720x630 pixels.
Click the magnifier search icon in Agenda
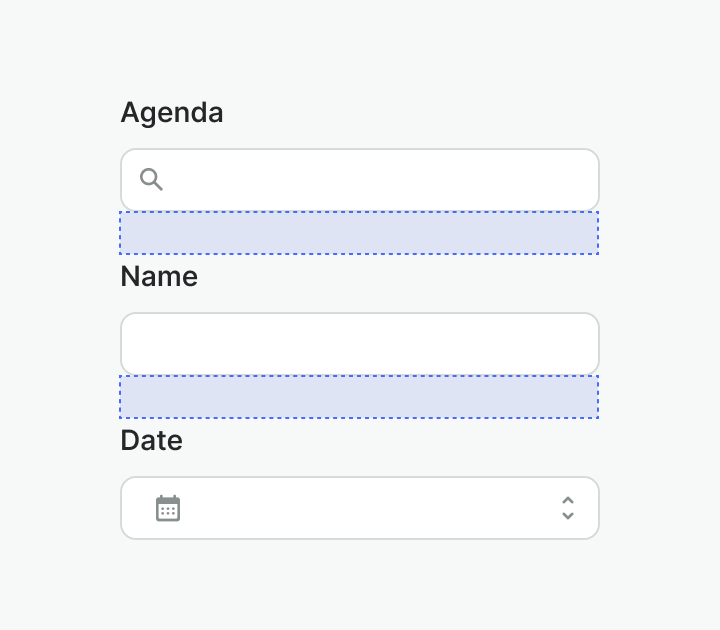coord(151,180)
